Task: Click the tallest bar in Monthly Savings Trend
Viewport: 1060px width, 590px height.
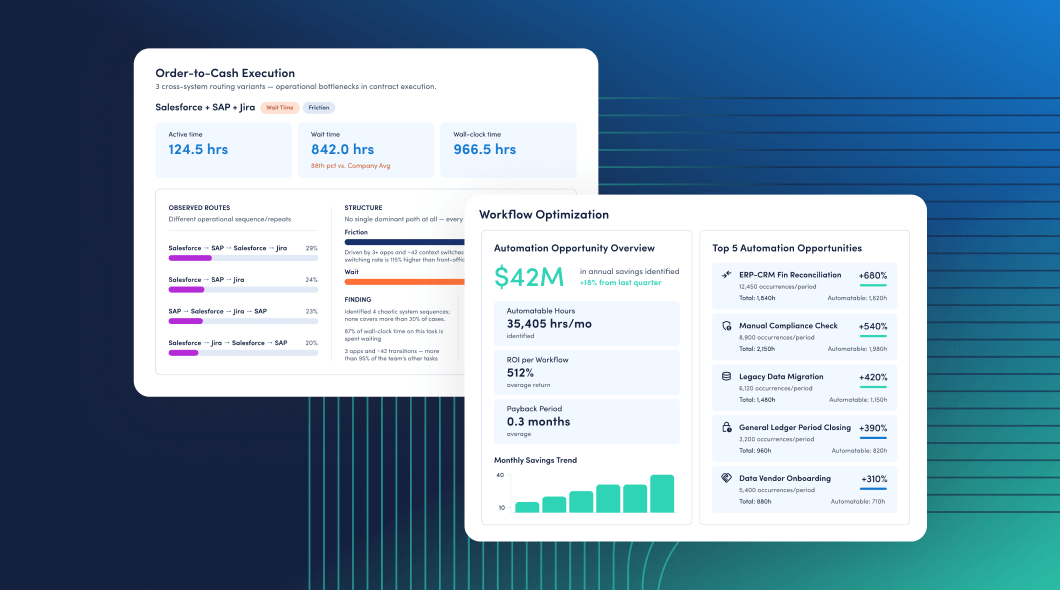Action: pyautogui.click(x=662, y=493)
